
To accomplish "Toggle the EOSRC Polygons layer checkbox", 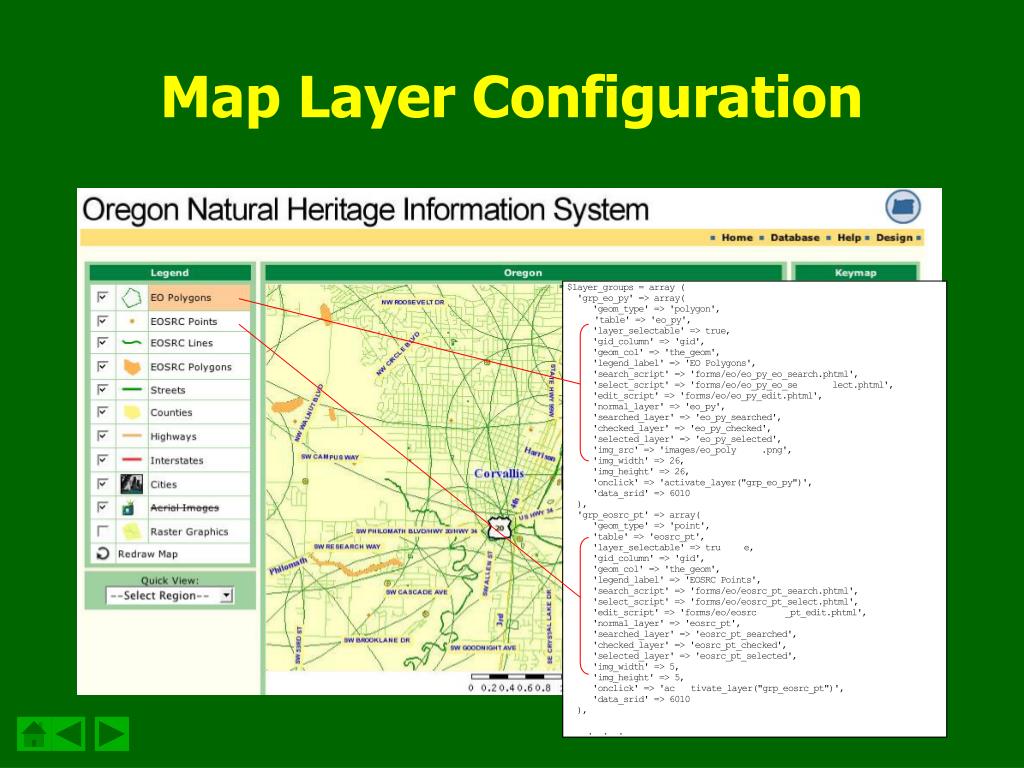I will pos(103,366).
